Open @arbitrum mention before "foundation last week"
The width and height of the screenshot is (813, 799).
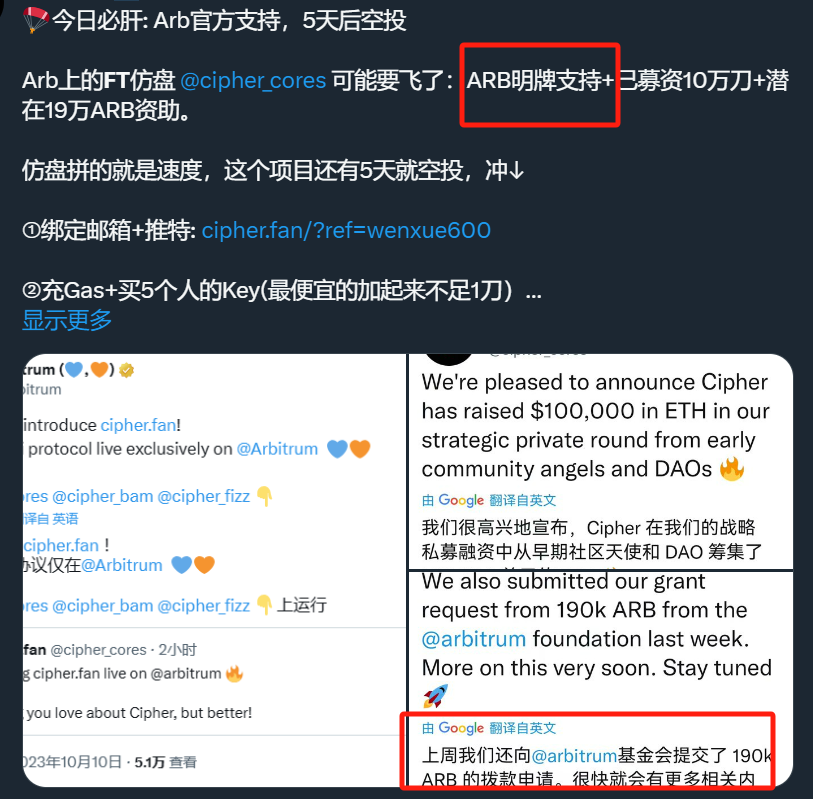point(473,639)
